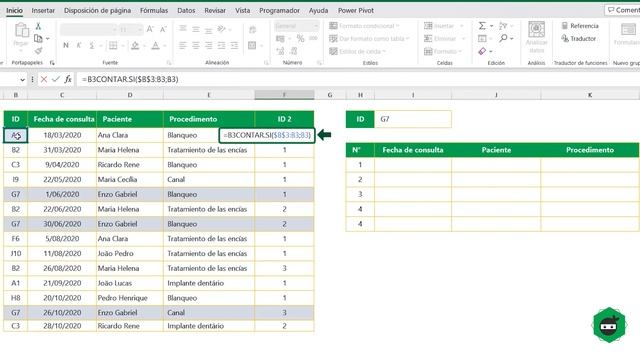The height and width of the screenshot is (360, 640).
Task: Click the Cut scissors icon
Action: (x=38, y=26)
